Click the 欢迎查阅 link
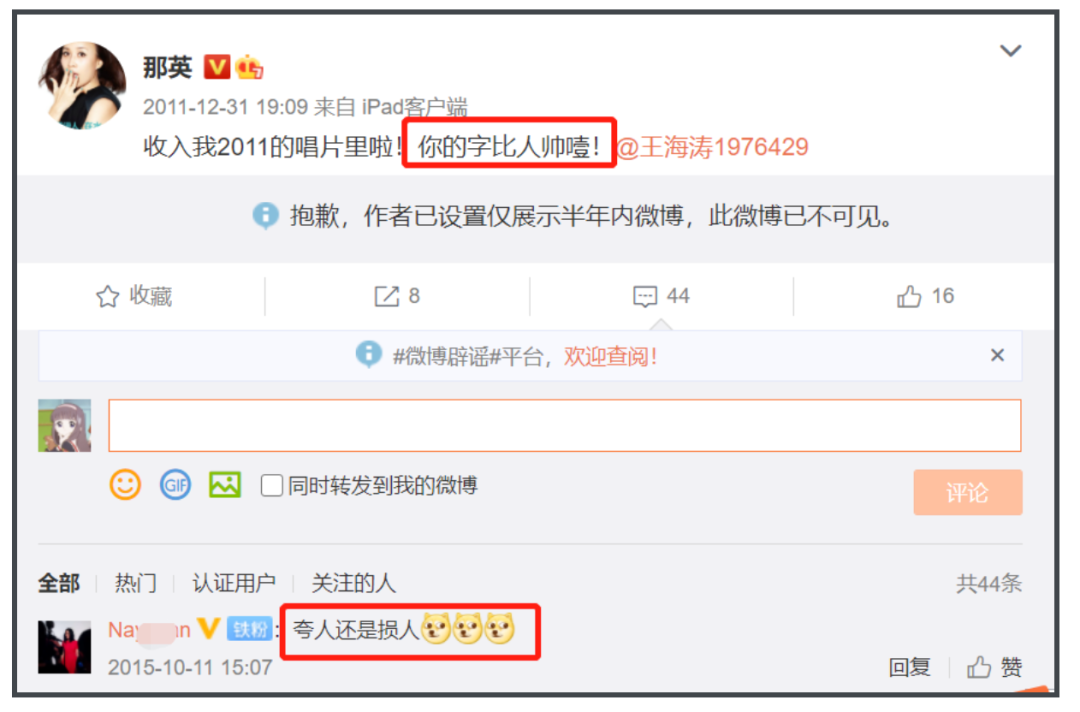Viewport: 1080px width, 712px height. pos(610,356)
